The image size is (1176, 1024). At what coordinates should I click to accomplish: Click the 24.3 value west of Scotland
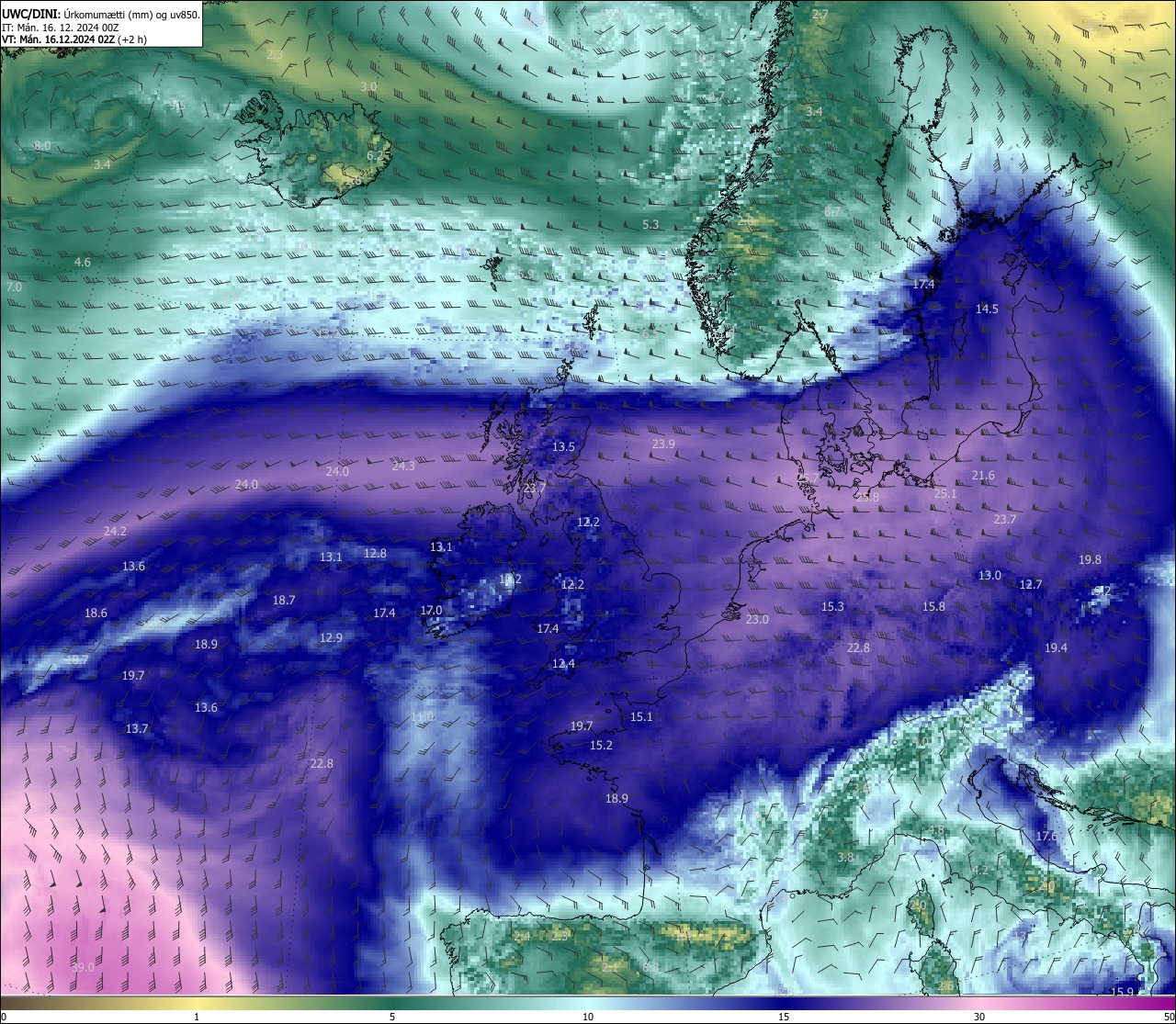(403, 467)
